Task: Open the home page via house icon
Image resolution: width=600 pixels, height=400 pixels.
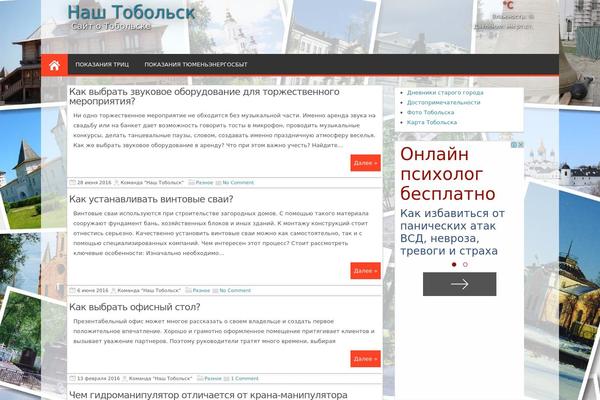Action: (x=54, y=65)
